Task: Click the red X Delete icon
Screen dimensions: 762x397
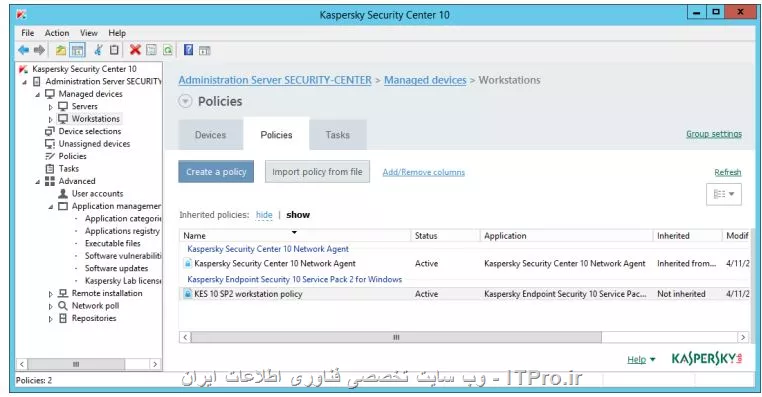Action: coord(135,50)
